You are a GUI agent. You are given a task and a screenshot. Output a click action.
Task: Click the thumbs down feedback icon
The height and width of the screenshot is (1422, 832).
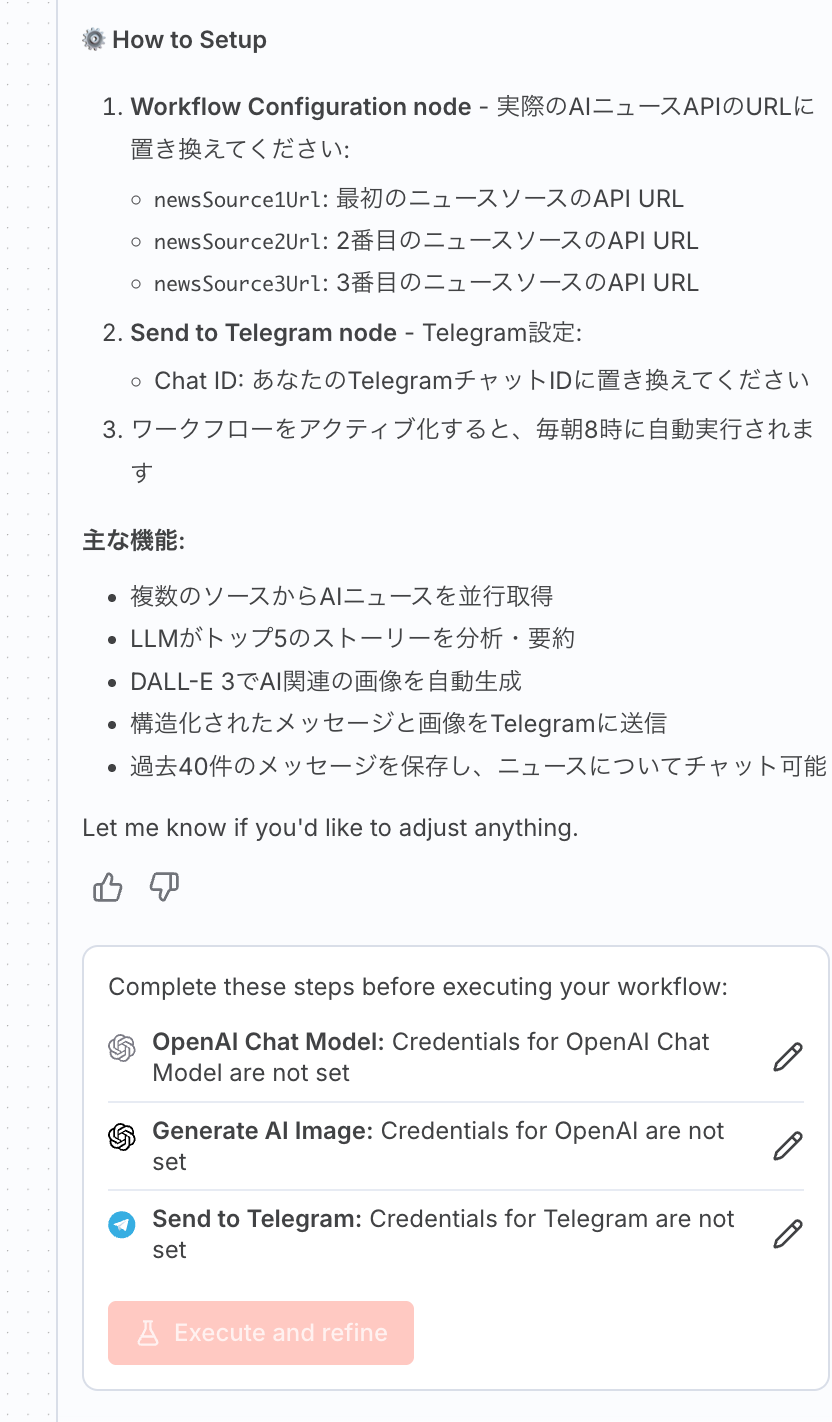164,887
